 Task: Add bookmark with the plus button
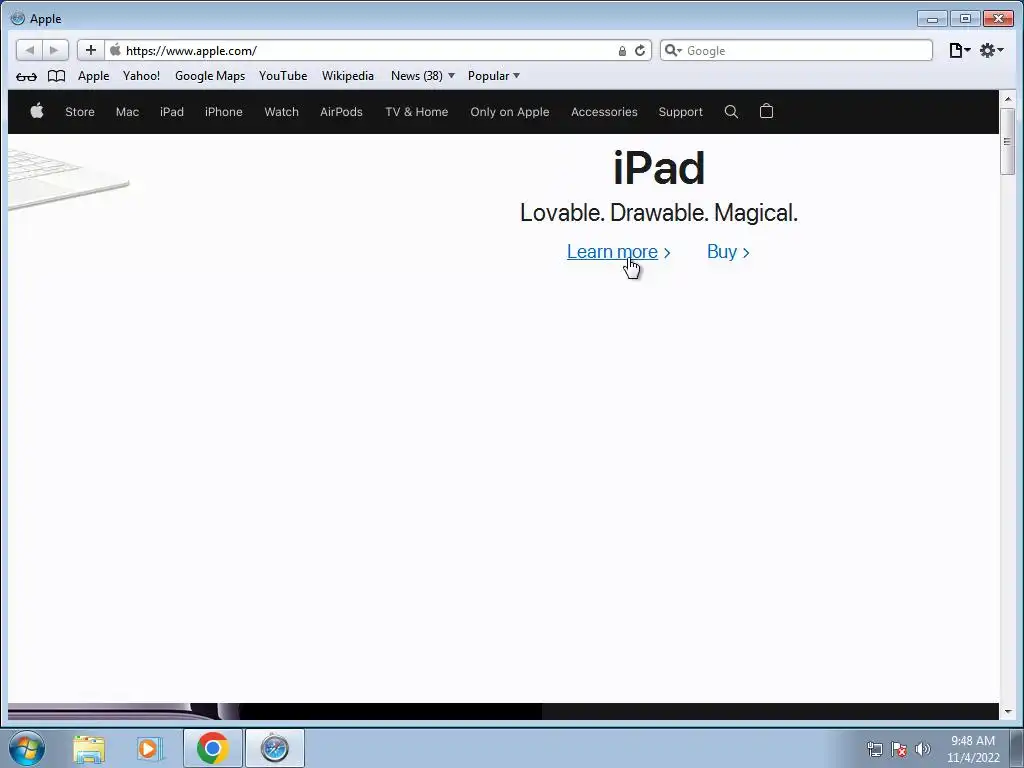(x=91, y=50)
